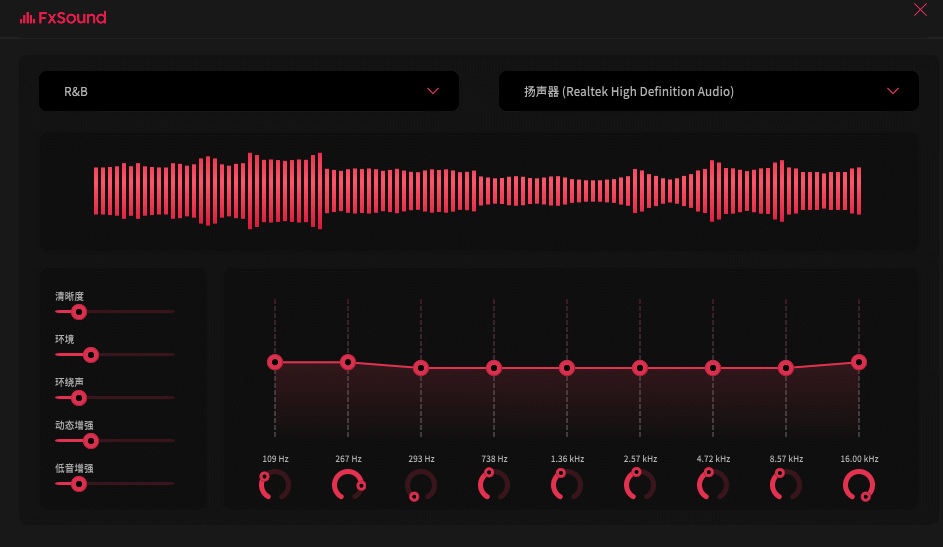Click the 738 Hz frequency knob
The width and height of the screenshot is (943, 547).
(494, 485)
